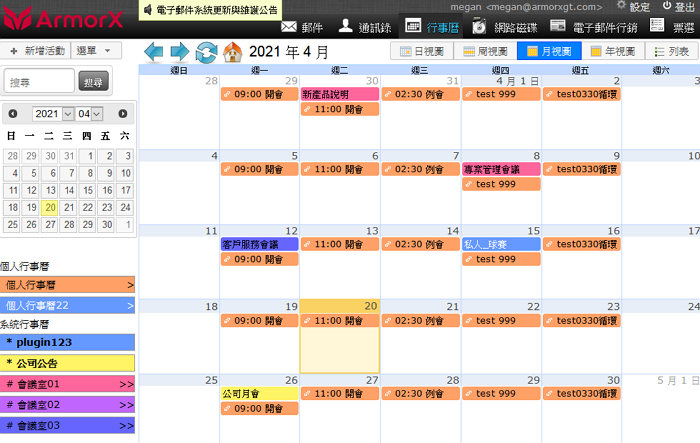Click the home icon to go to today

232,51
